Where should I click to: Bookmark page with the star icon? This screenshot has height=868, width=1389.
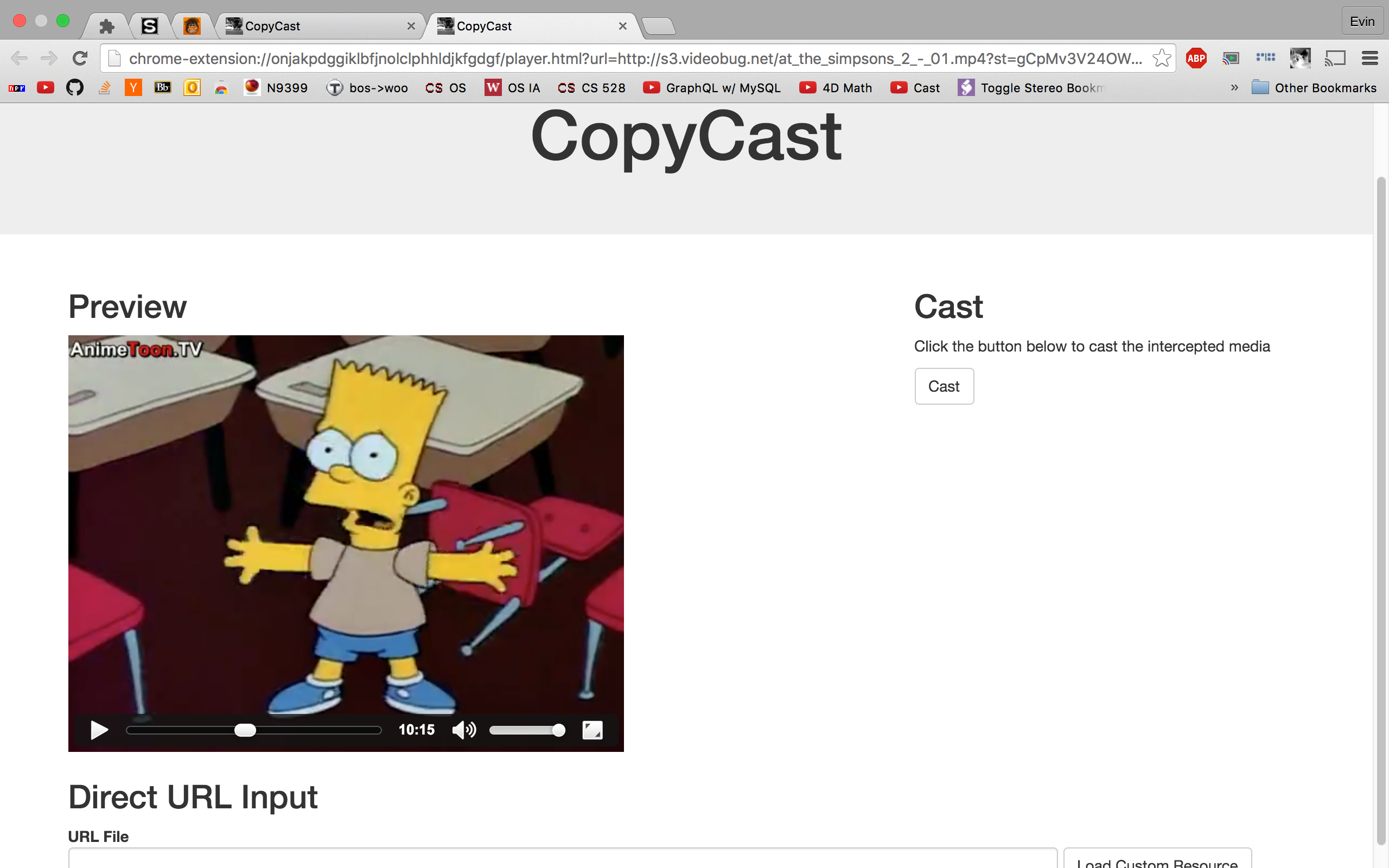pyautogui.click(x=1161, y=58)
